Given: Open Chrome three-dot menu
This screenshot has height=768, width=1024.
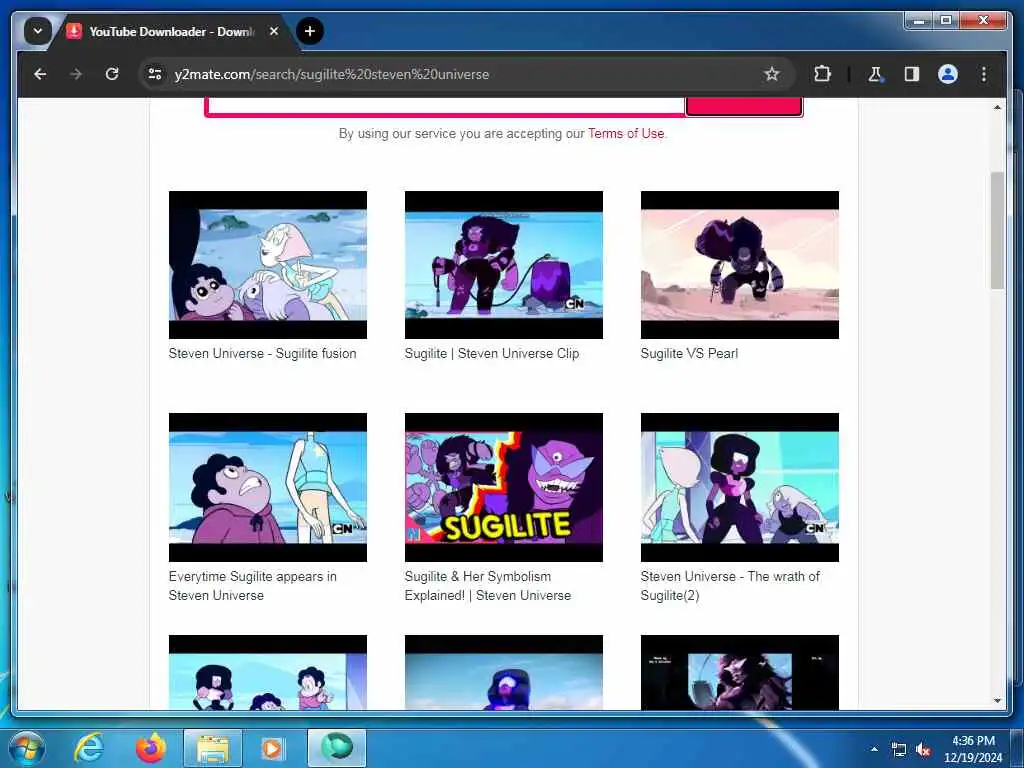Looking at the screenshot, I should (x=984, y=74).
